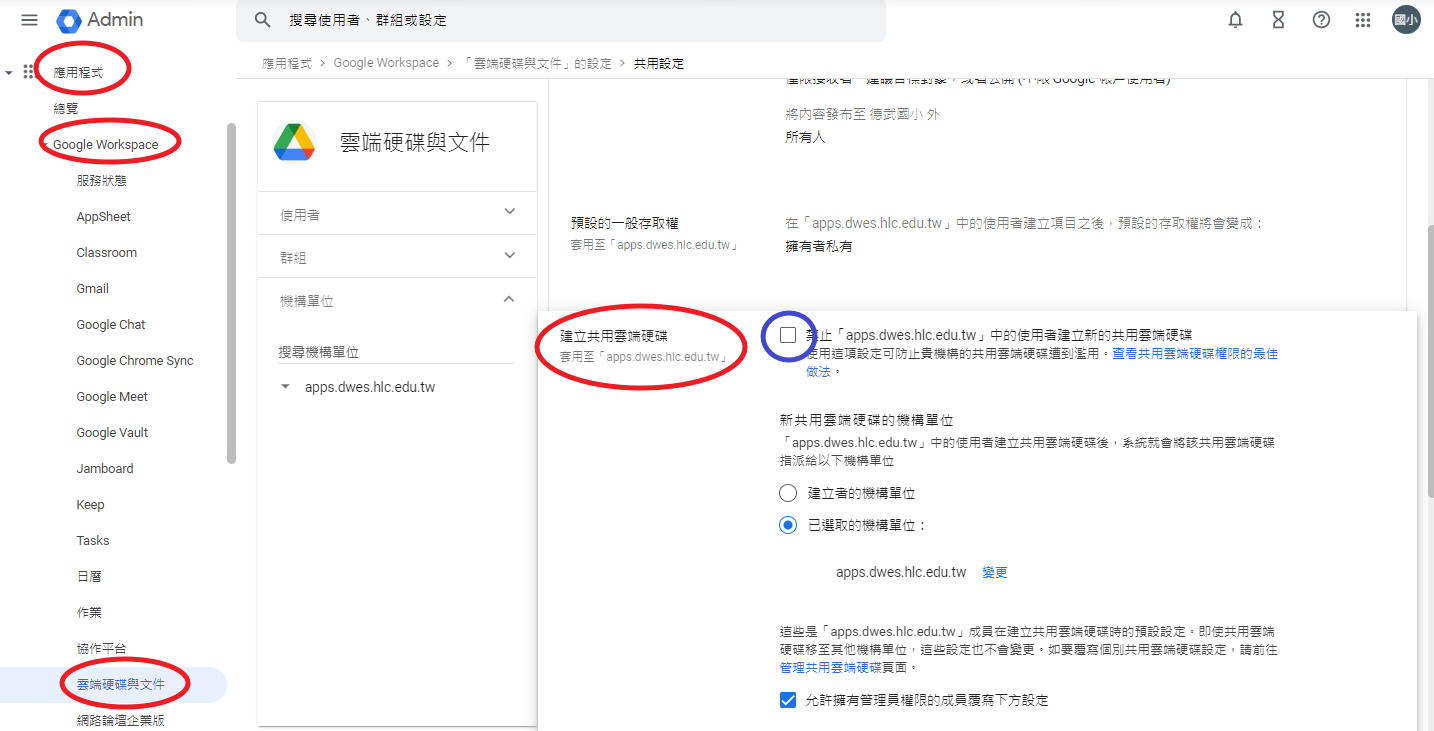Open the hourglass tasks icon
Screen dimensions: 1434x731
[x=1278, y=20]
